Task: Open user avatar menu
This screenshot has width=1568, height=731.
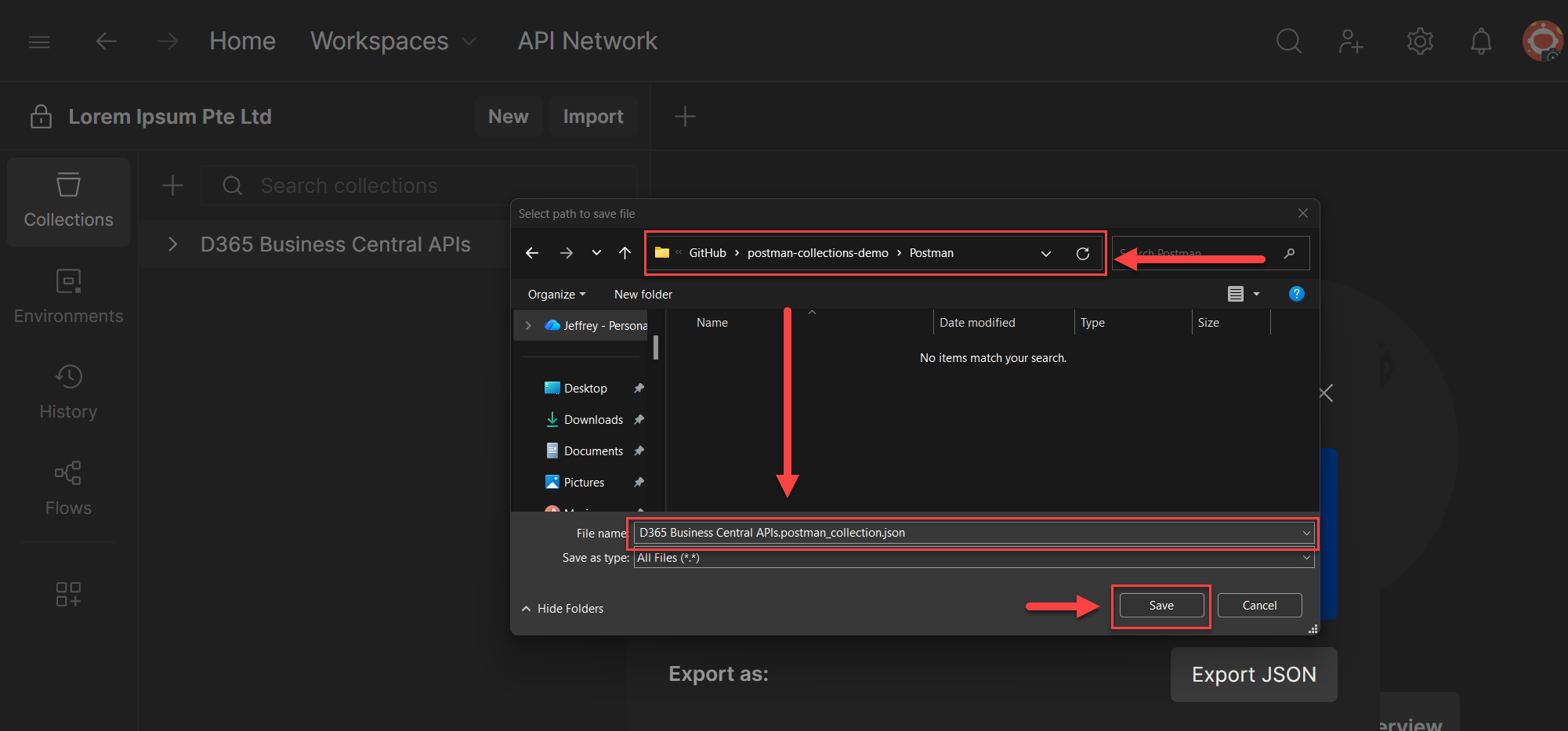Action: [x=1542, y=41]
